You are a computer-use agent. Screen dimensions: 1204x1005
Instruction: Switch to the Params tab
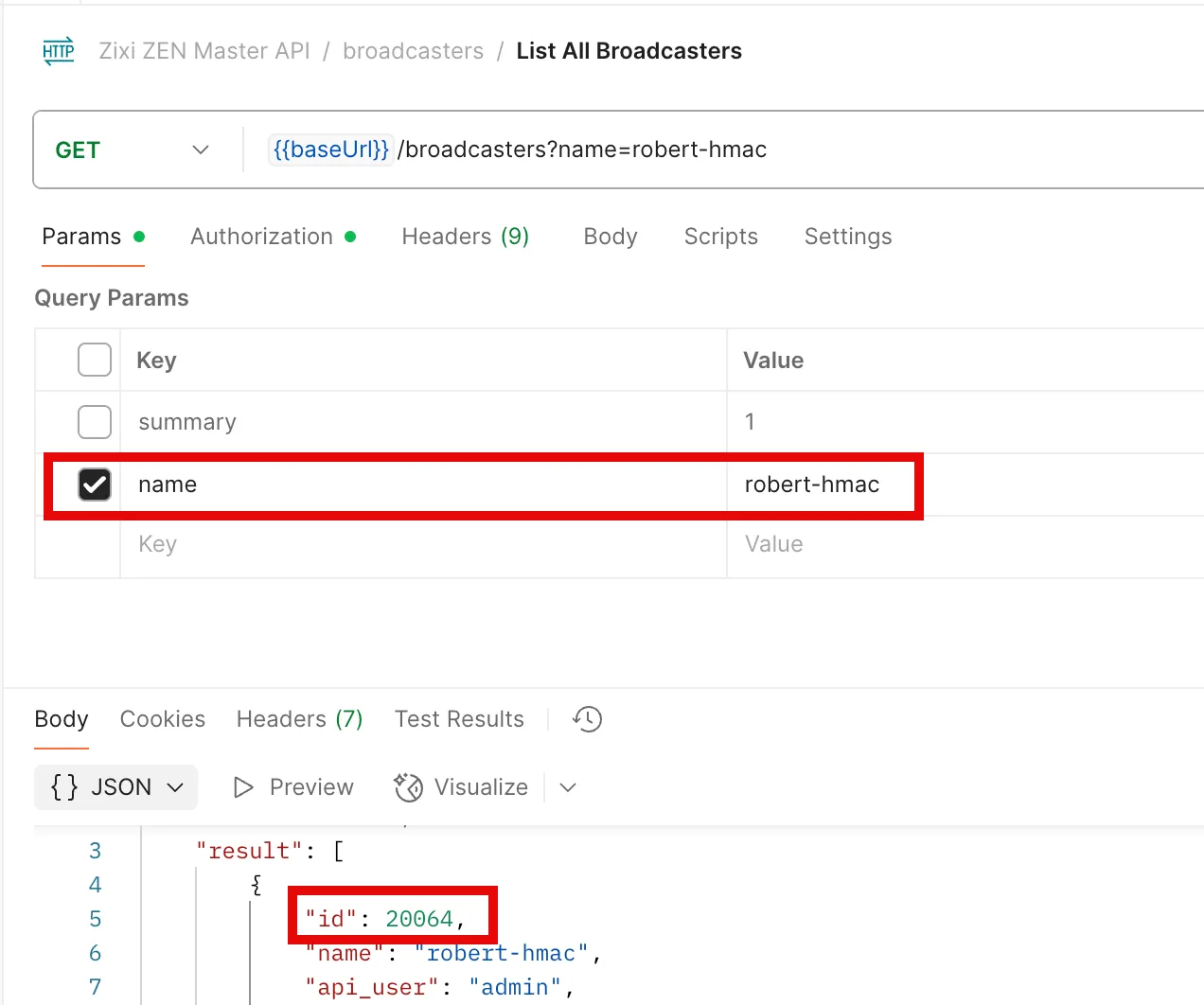(x=93, y=237)
